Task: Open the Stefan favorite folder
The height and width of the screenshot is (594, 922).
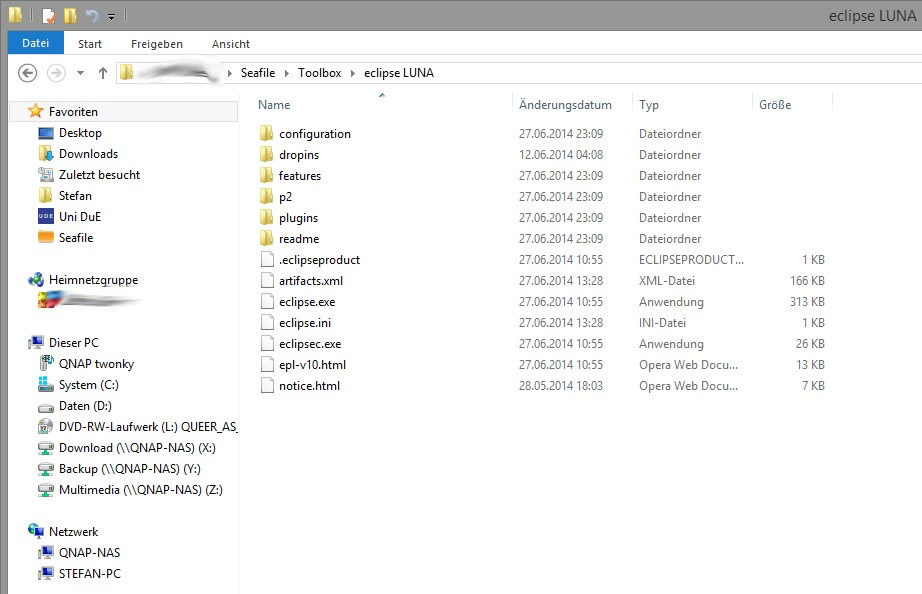Action: tap(75, 196)
